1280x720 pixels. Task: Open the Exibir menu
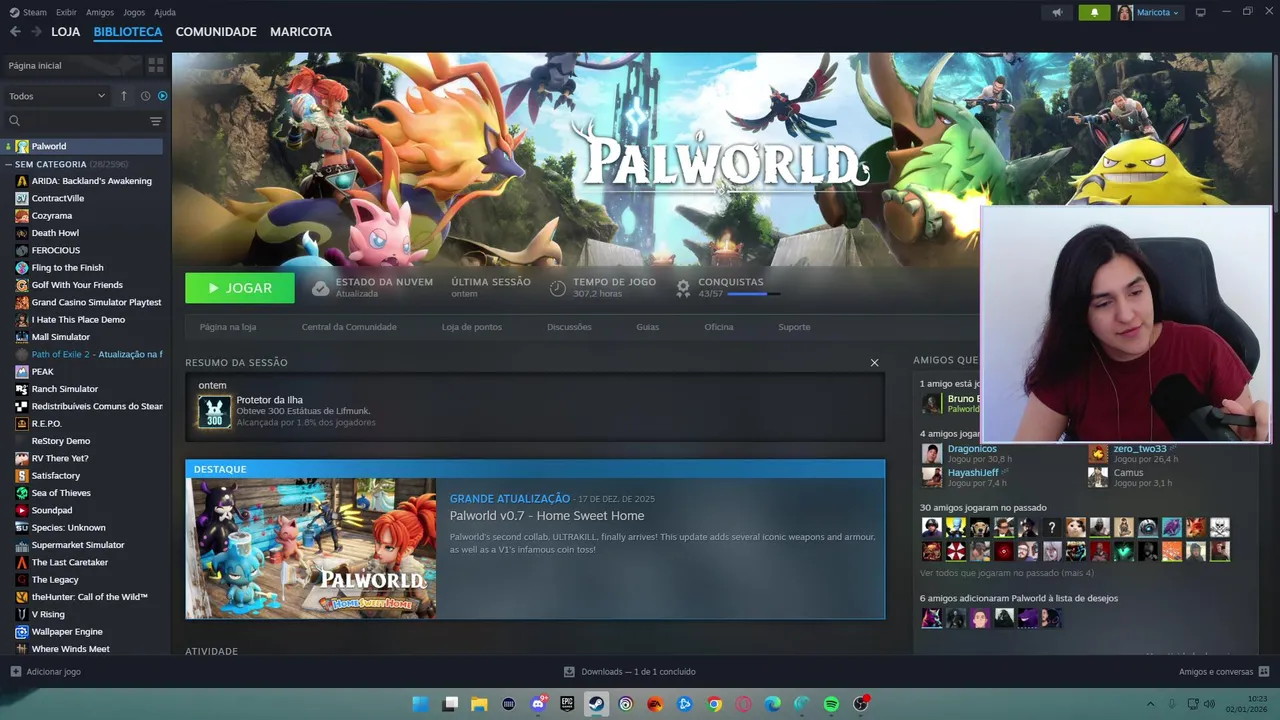point(66,12)
